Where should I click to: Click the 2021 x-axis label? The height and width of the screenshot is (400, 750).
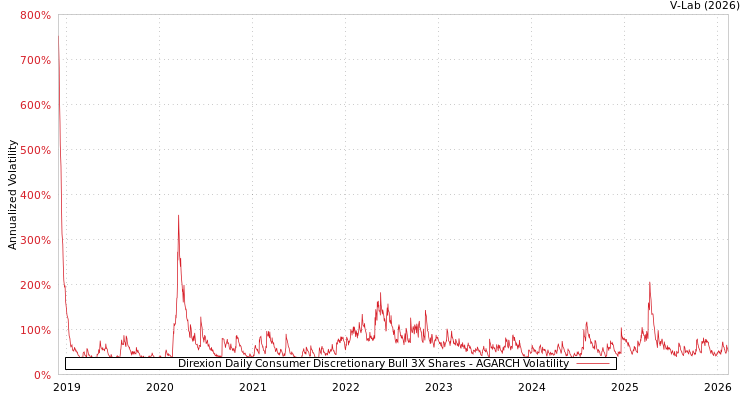(x=253, y=387)
